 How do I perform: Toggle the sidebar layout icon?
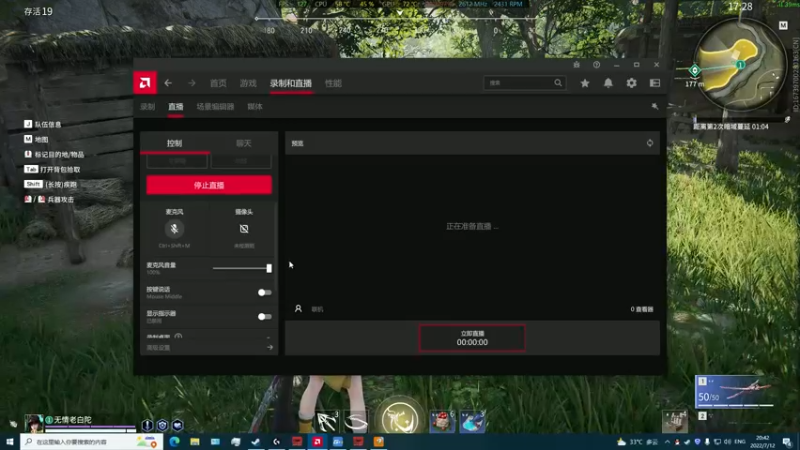655,83
